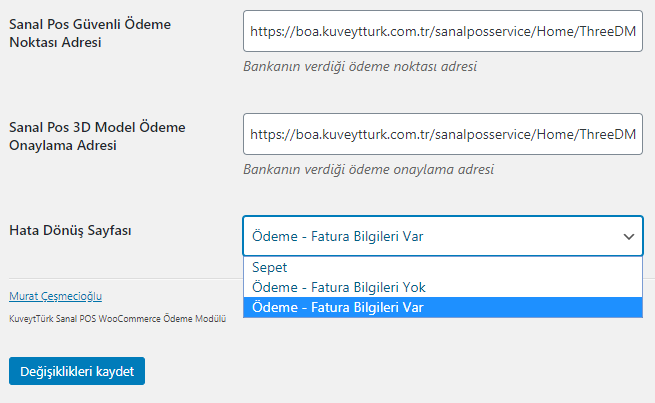The image size is (655, 403).
Task: Open the Hata Dönüş Sayfası select box
Action: [x=443, y=236]
